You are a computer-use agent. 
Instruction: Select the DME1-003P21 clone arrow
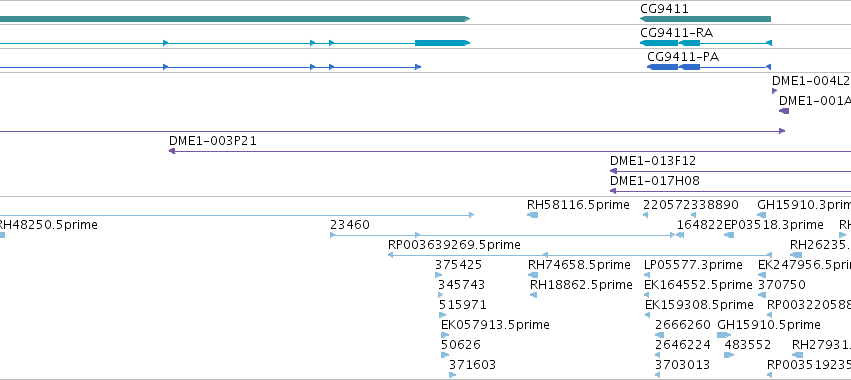(510, 151)
